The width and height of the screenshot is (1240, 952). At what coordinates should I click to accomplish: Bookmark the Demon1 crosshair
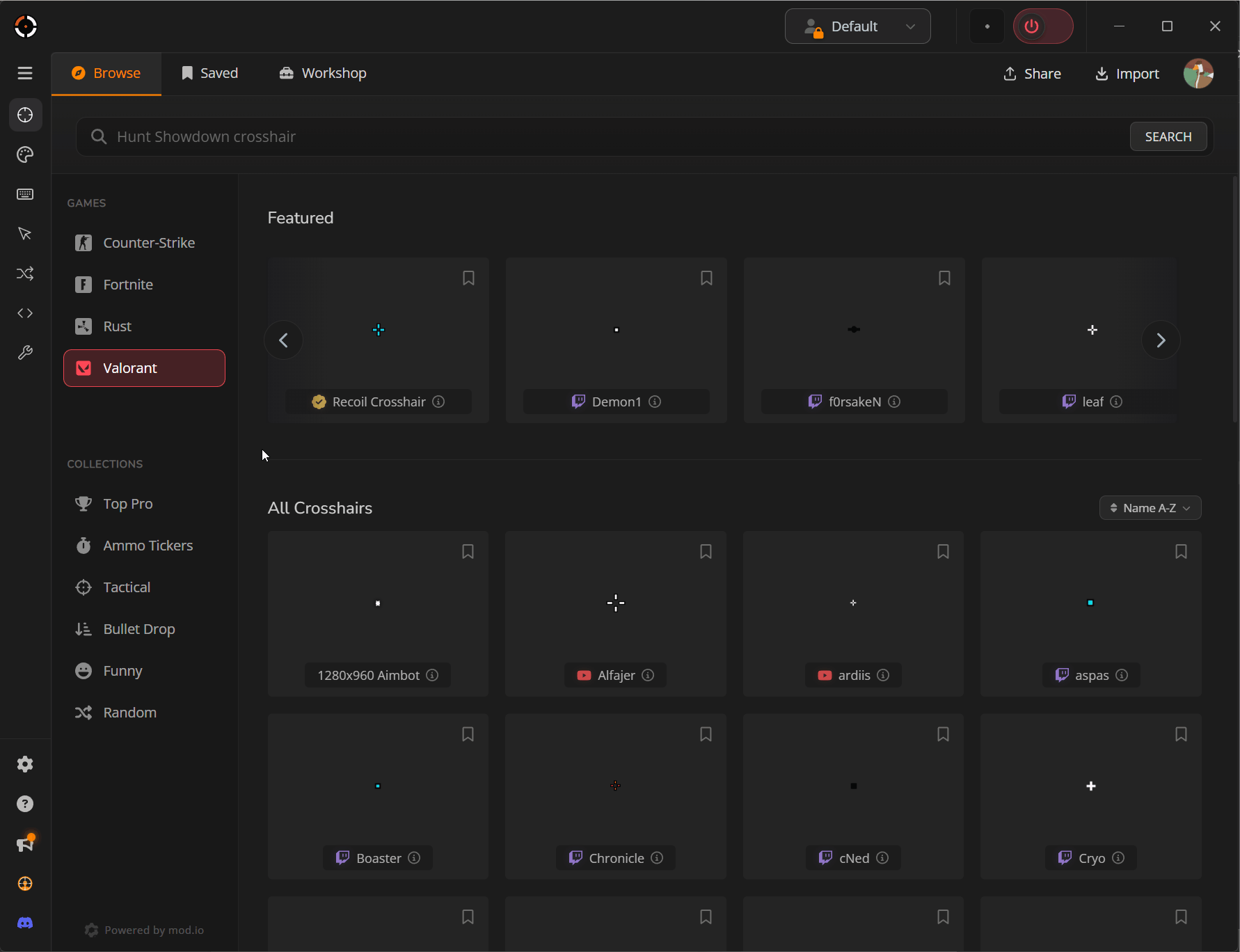(x=706, y=278)
